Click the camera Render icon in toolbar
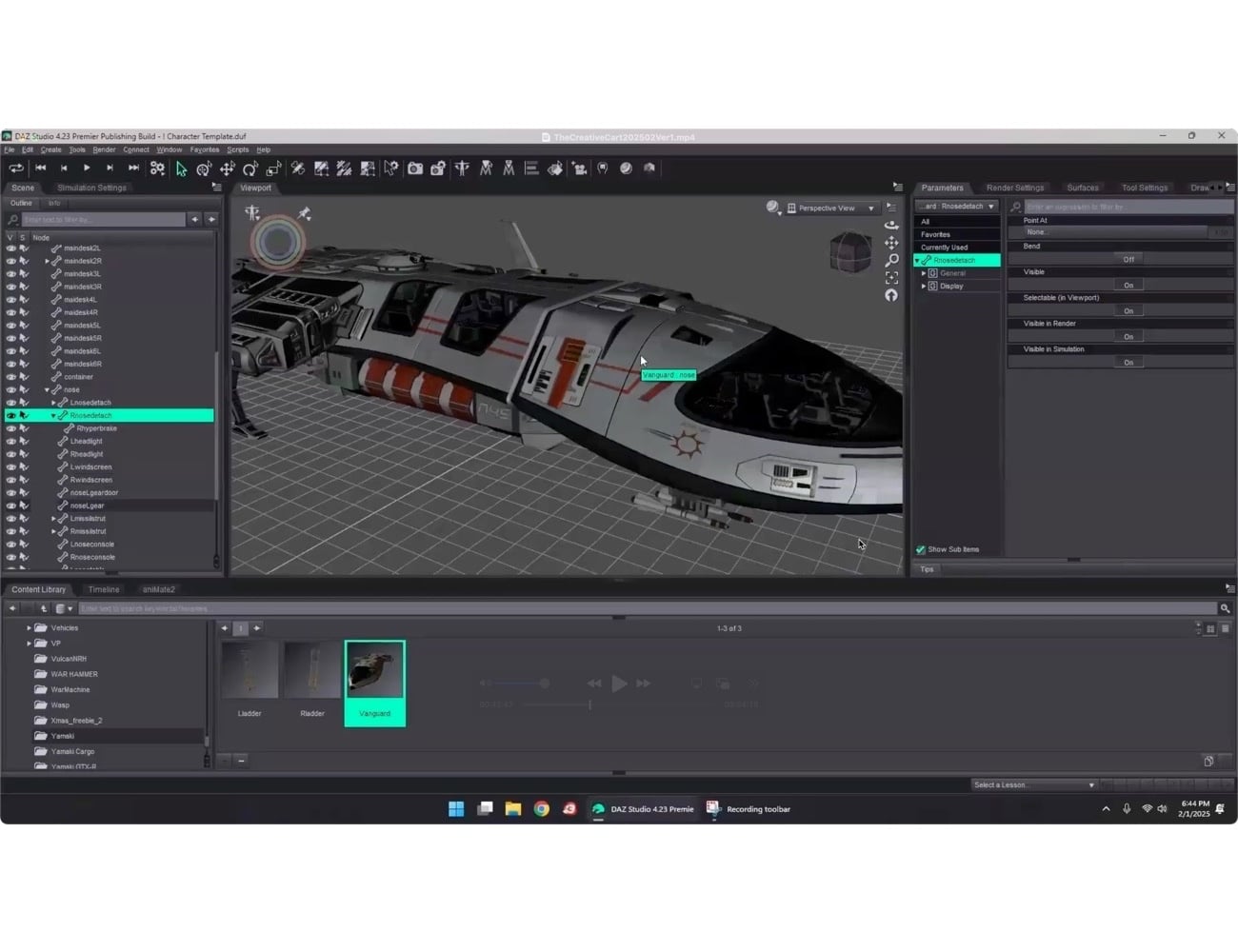Screen dimensions: 1238x952 (x=415, y=169)
